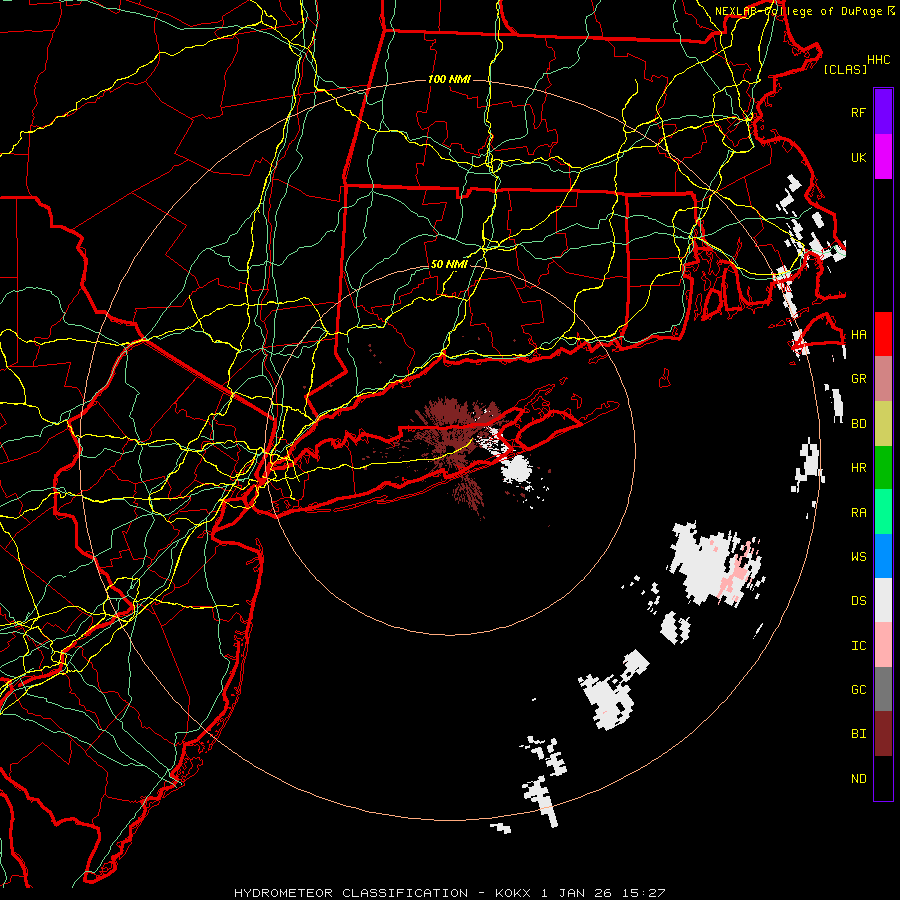Click the HR dark green legend swatch

883,467
